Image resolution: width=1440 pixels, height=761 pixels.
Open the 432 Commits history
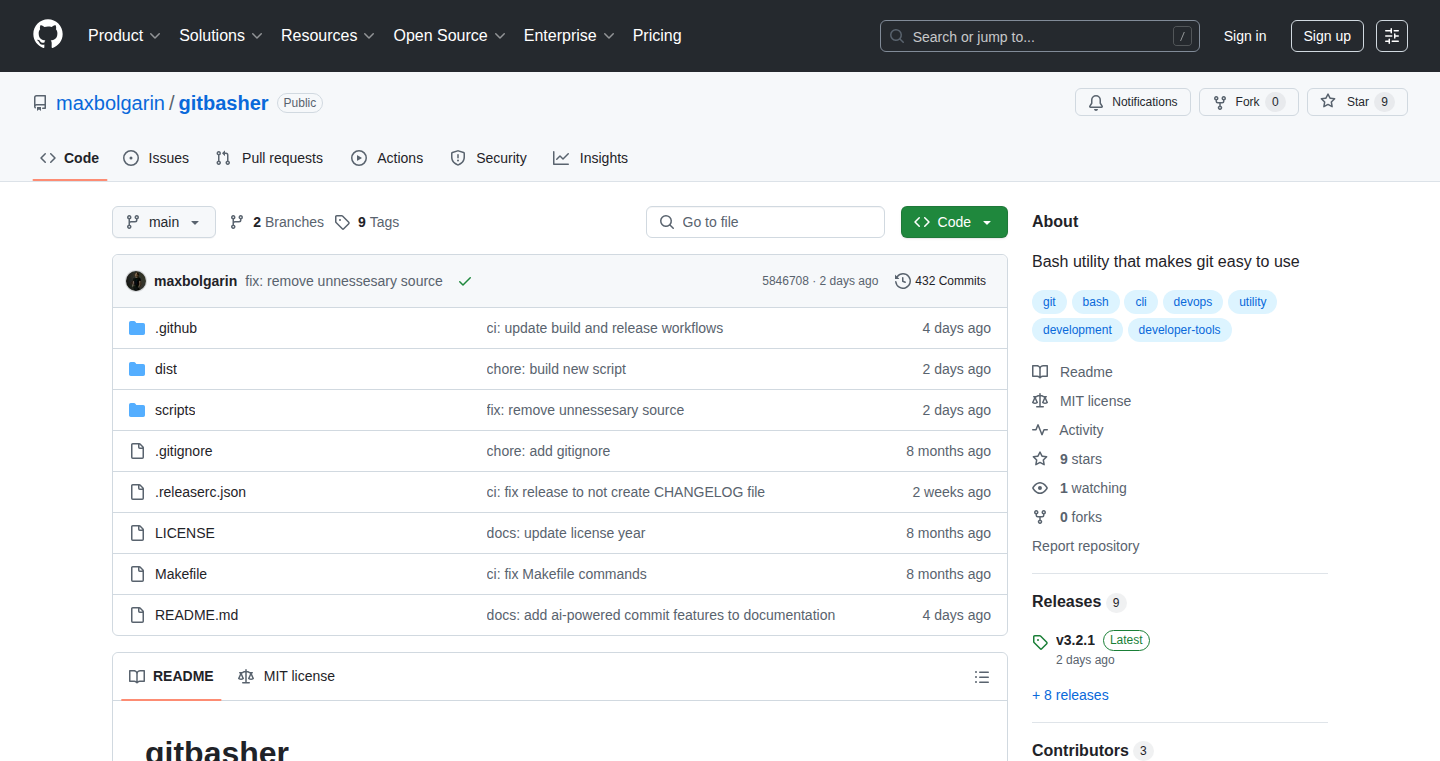940,281
